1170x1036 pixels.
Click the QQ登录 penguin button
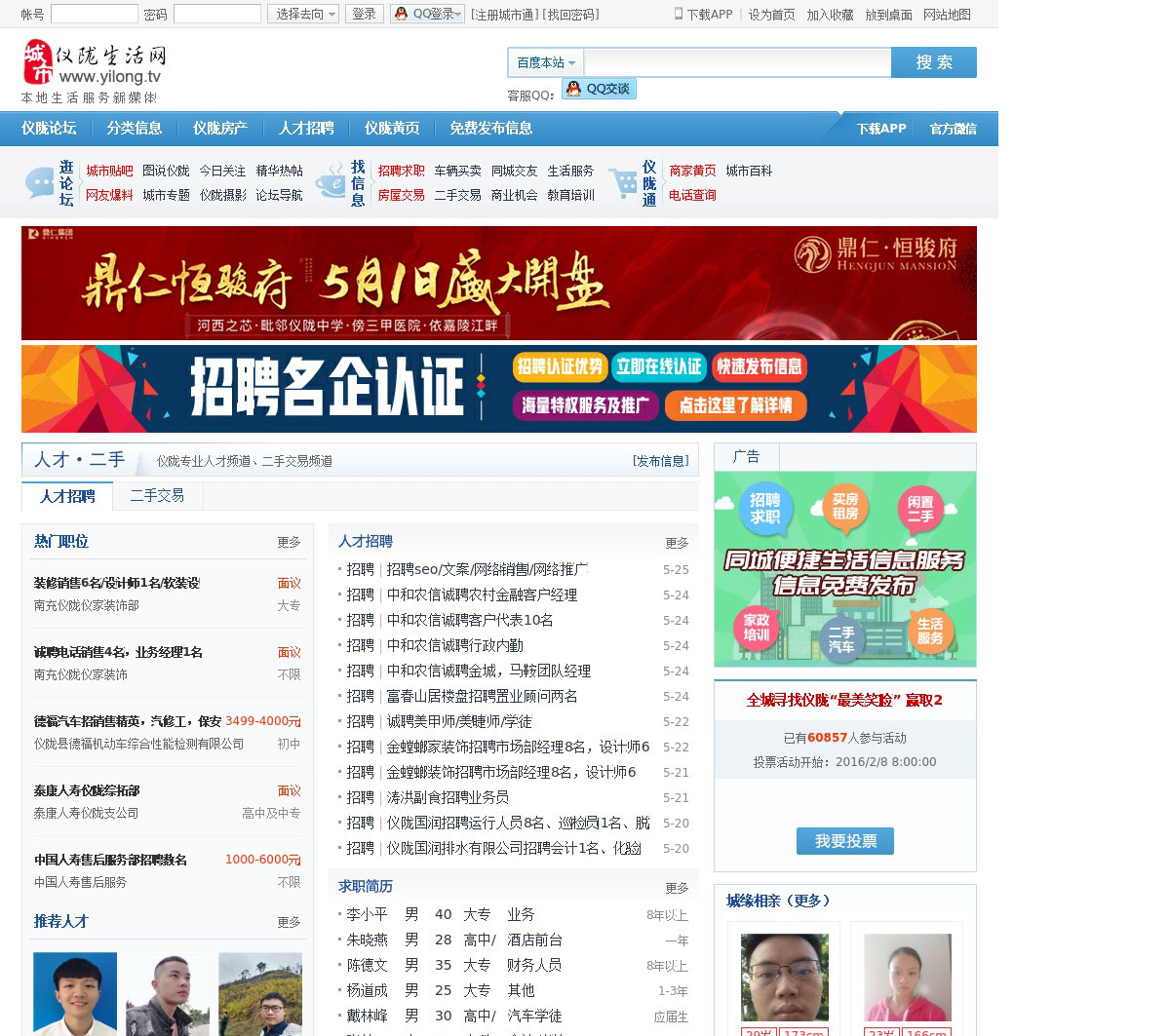point(427,14)
